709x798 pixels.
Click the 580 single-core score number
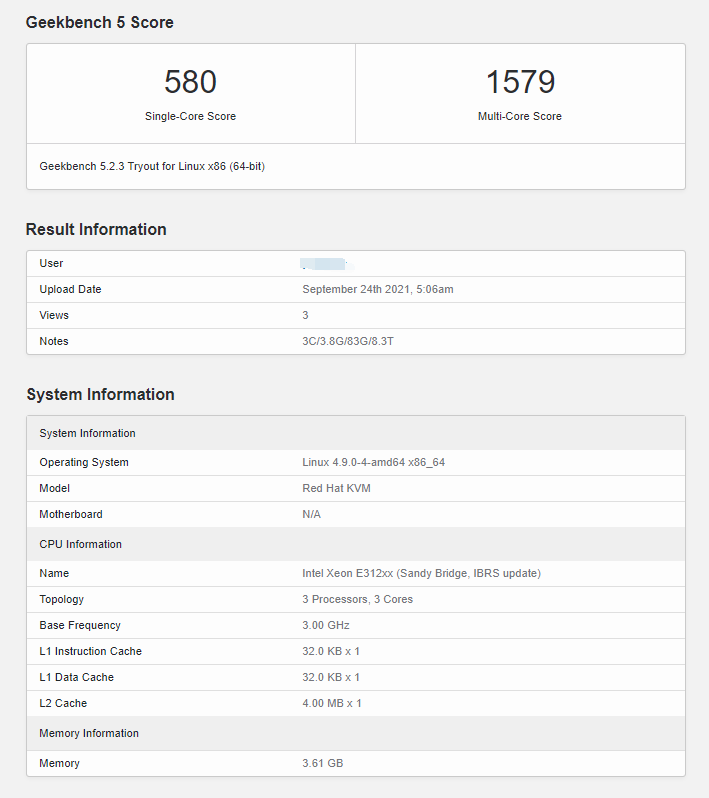[x=190, y=82]
